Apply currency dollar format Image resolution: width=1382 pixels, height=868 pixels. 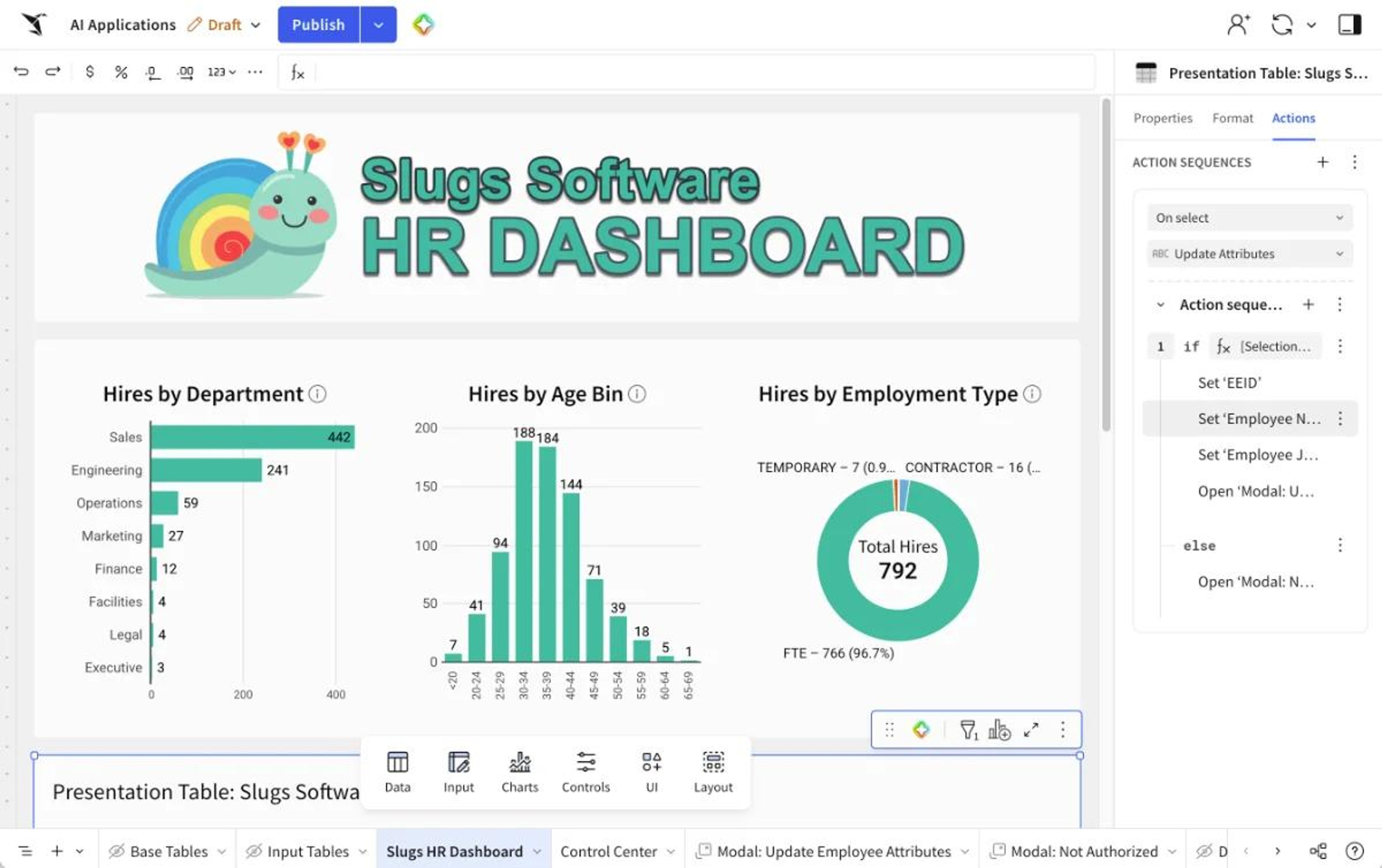[x=90, y=72]
